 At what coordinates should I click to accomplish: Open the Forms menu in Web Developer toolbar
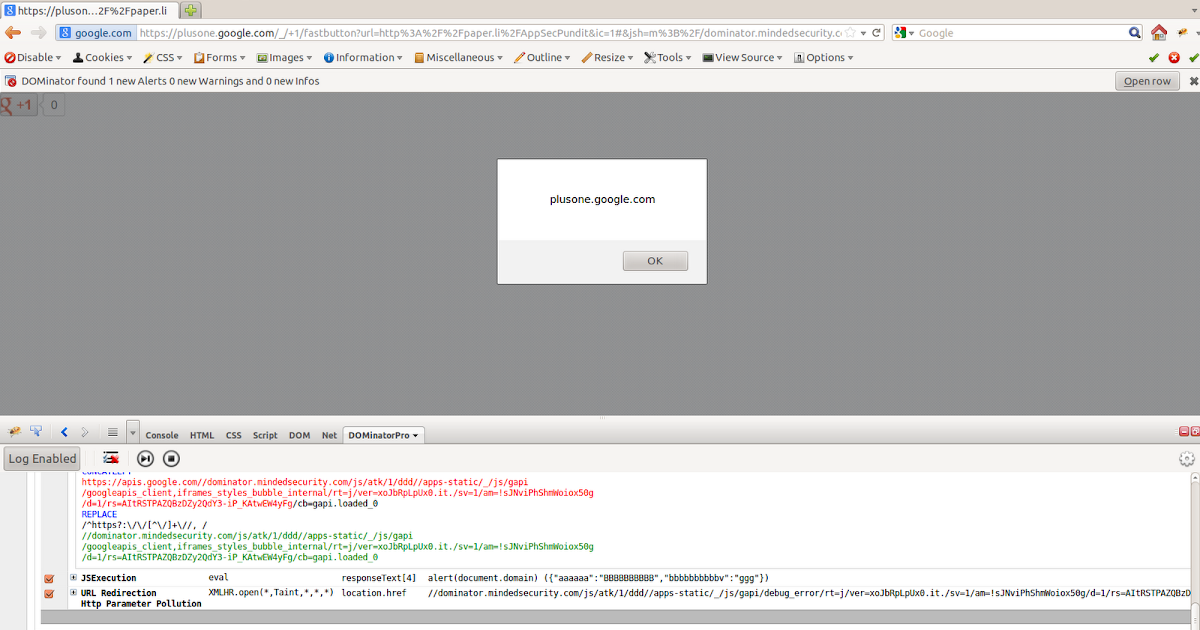tap(221, 58)
